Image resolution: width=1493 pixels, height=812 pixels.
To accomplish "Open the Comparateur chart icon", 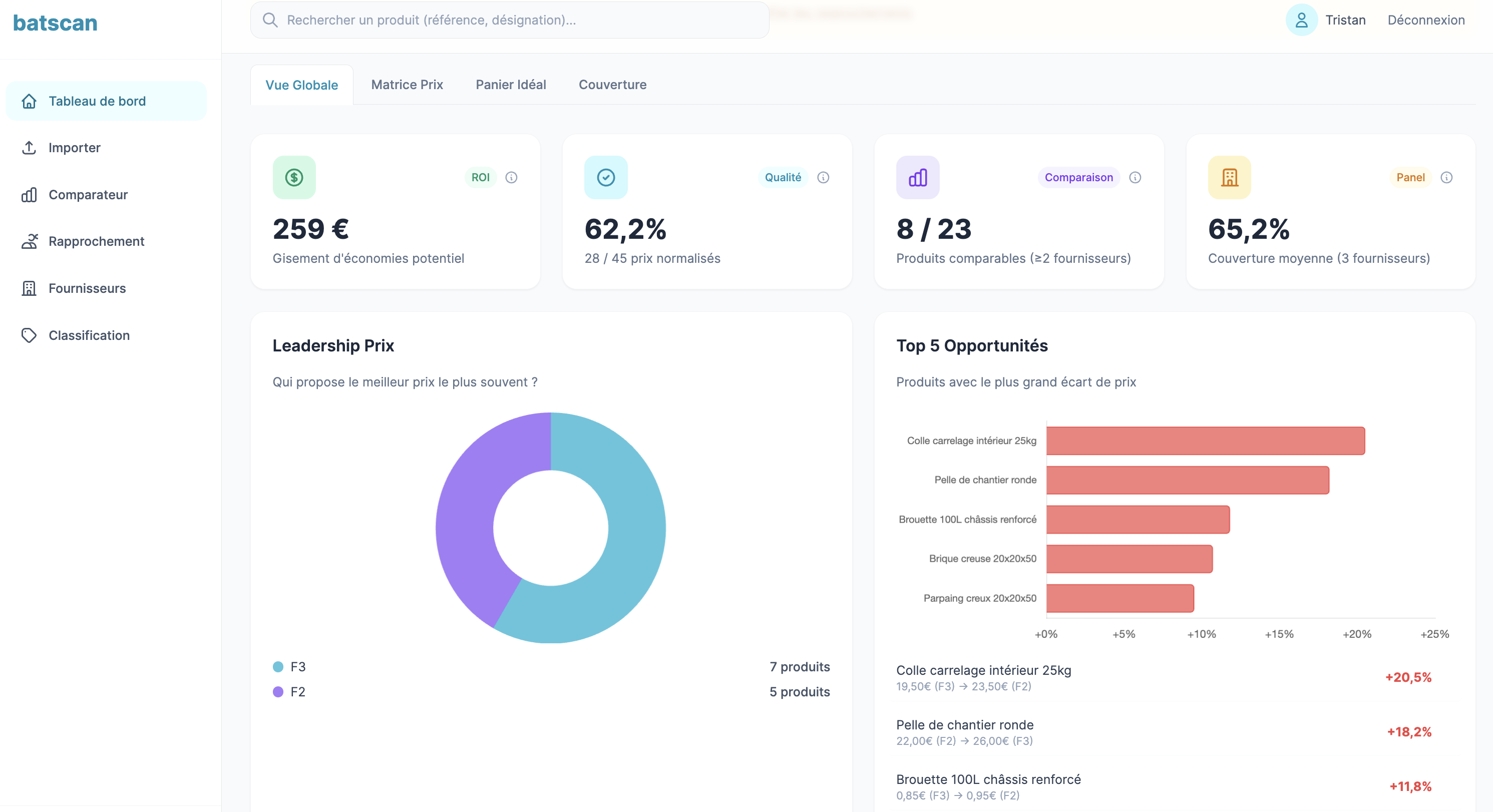I will point(30,195).
